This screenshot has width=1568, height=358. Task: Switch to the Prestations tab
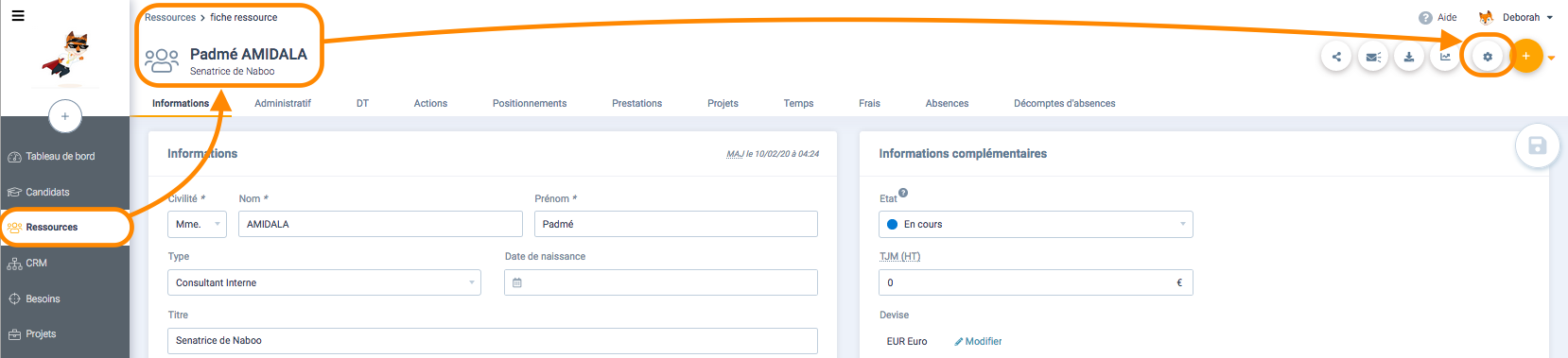(636, 103)
